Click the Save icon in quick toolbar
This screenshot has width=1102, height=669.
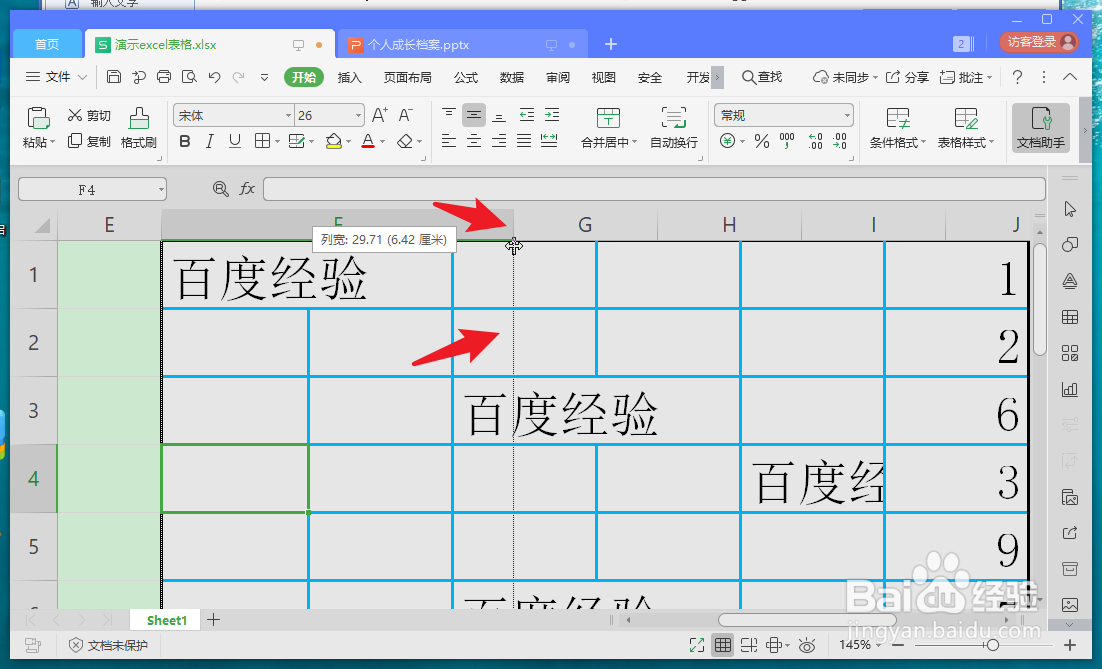click(x=114, y=77)
